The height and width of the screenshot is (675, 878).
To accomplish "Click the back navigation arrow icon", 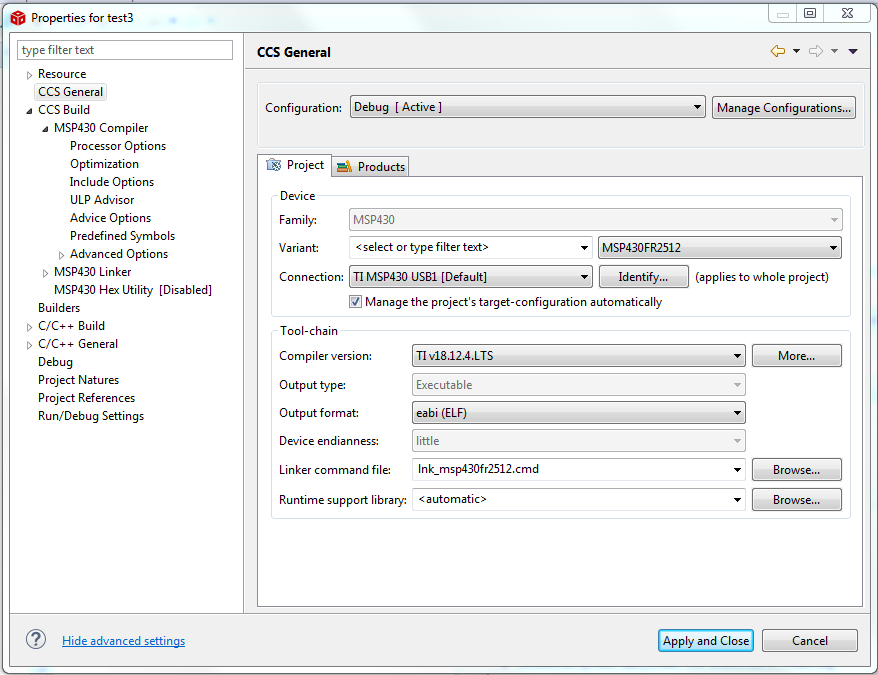I will click(x=777, y=51).
